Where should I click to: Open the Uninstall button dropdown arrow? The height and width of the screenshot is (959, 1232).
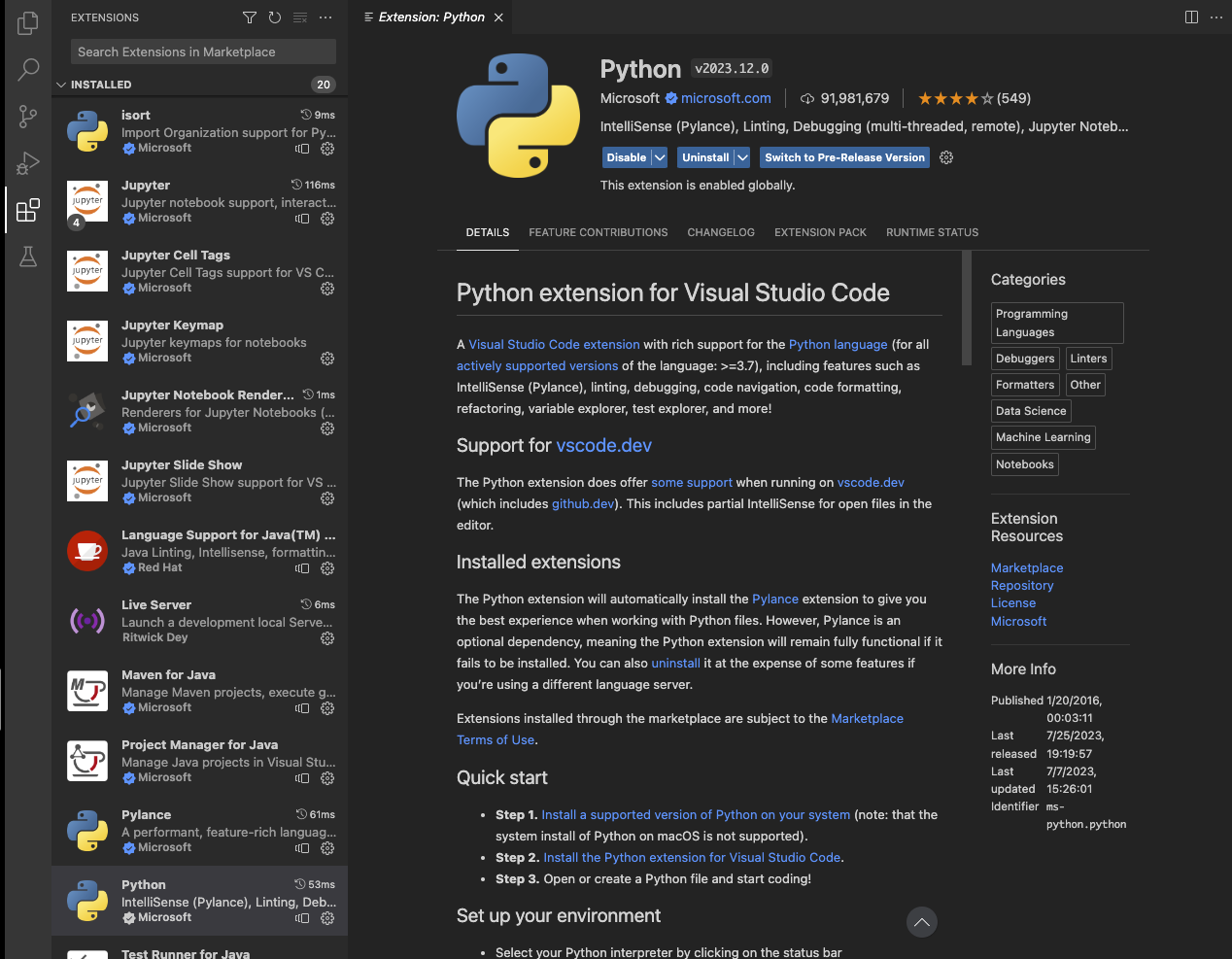point(742,157)
